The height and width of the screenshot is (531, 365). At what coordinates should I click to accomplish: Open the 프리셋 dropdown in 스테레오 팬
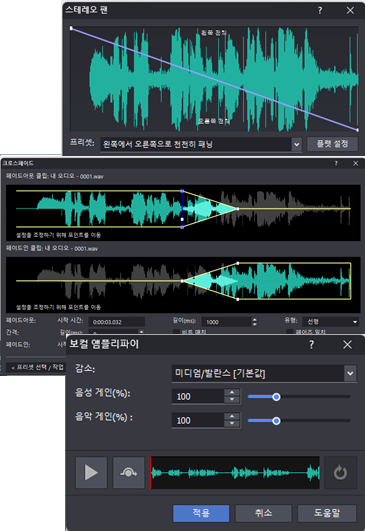[201, 144]
